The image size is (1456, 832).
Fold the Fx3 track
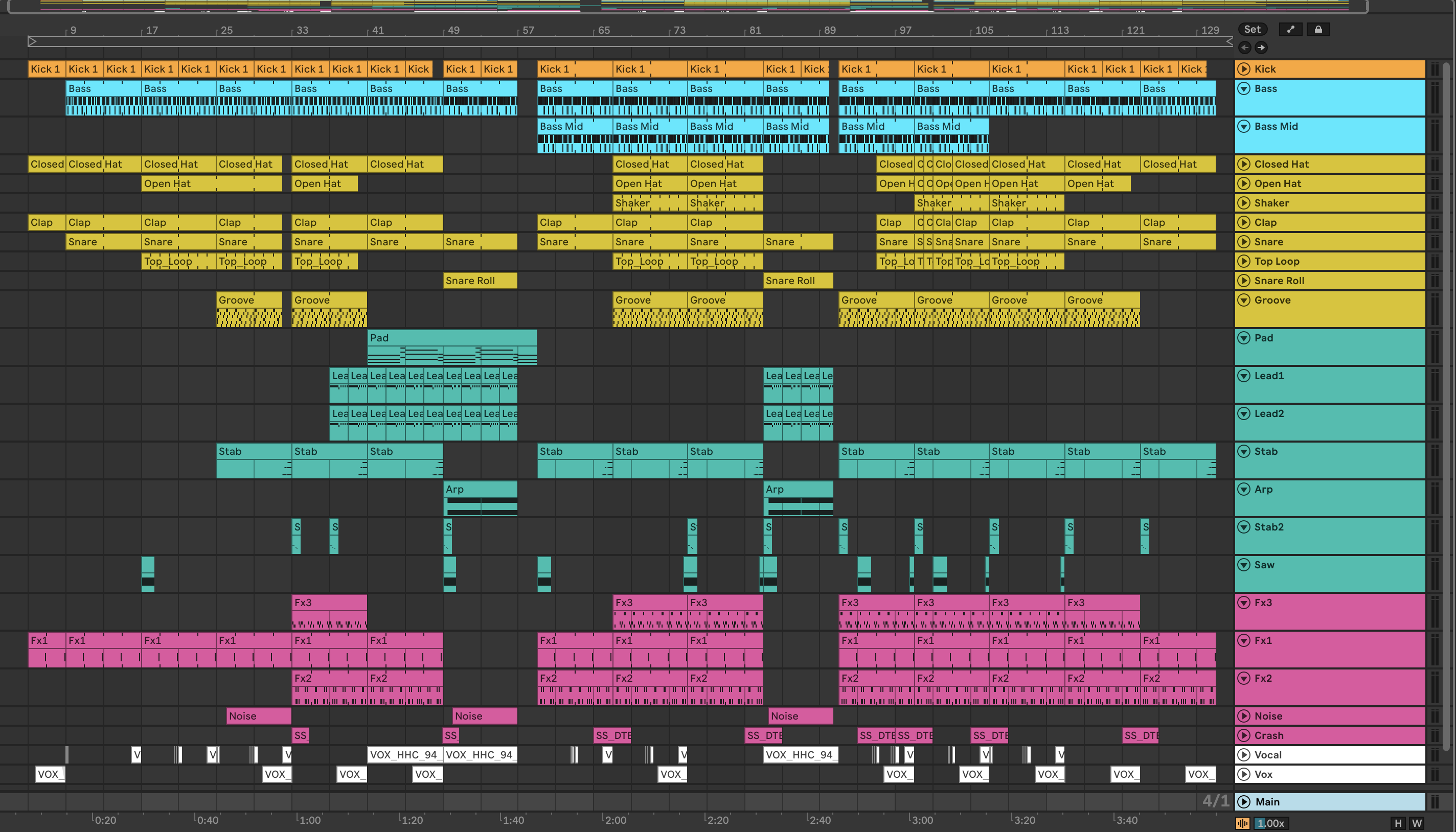(x=1243, y=603)
